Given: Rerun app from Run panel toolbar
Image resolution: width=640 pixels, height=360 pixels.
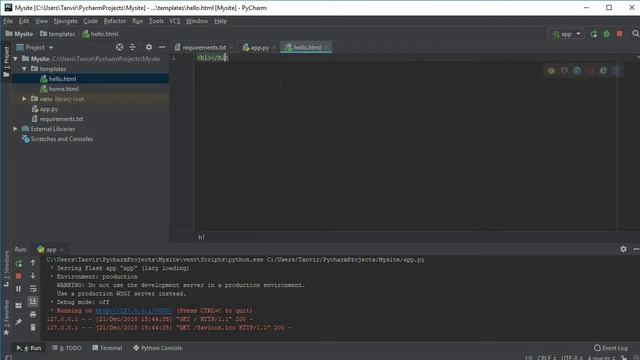Looking at the screenshot, I should [19, 264].
